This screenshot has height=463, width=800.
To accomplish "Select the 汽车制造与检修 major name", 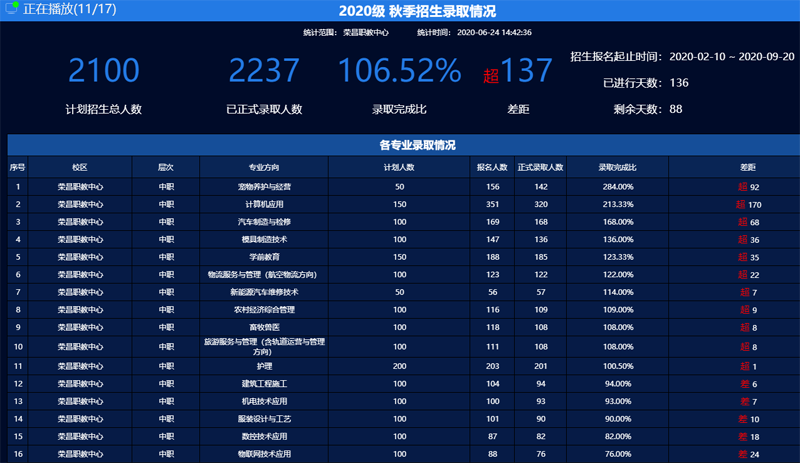I will click(x=264, y=222).
